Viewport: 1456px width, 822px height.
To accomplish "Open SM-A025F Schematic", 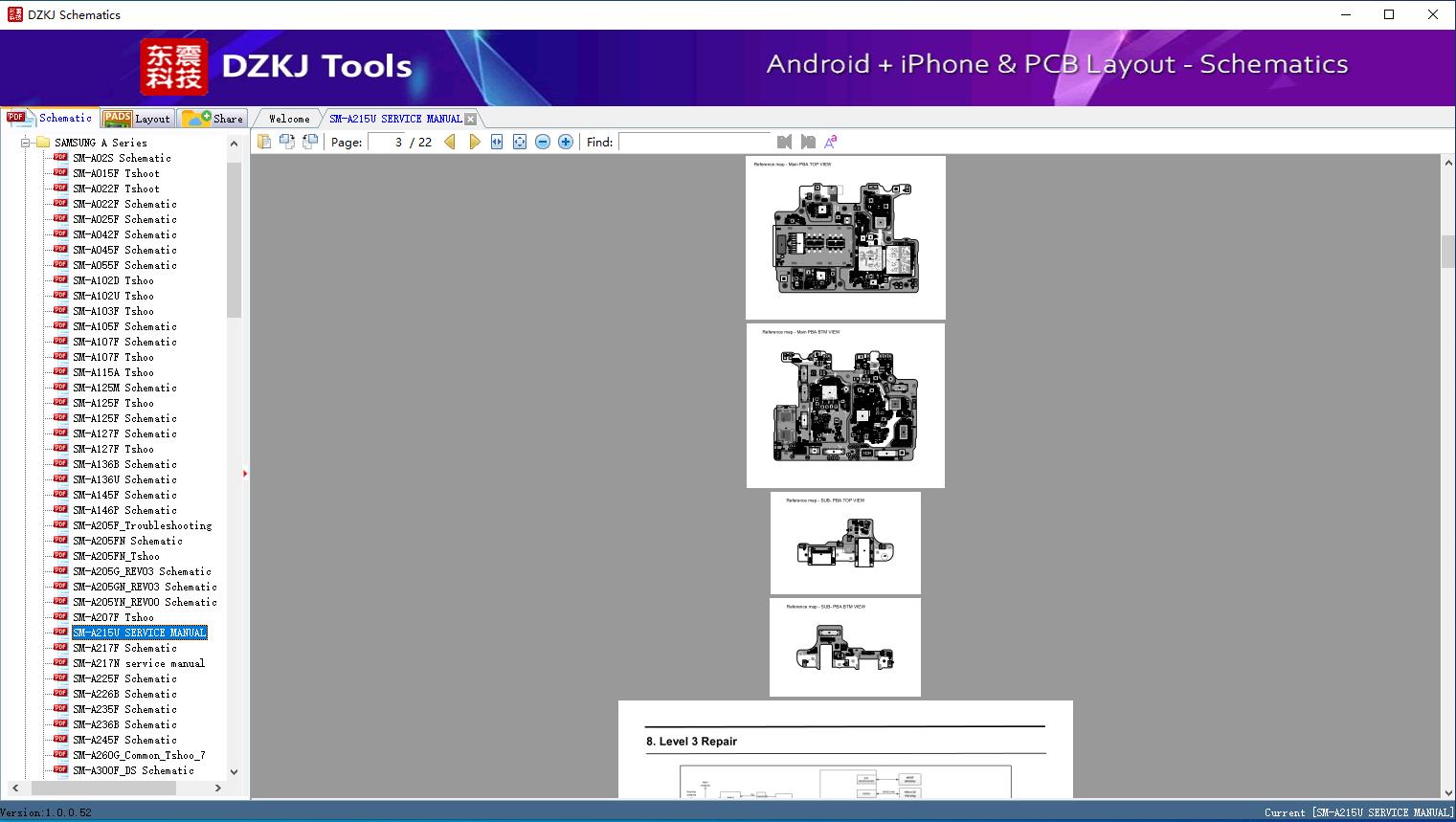I will (x=124, y=219).
